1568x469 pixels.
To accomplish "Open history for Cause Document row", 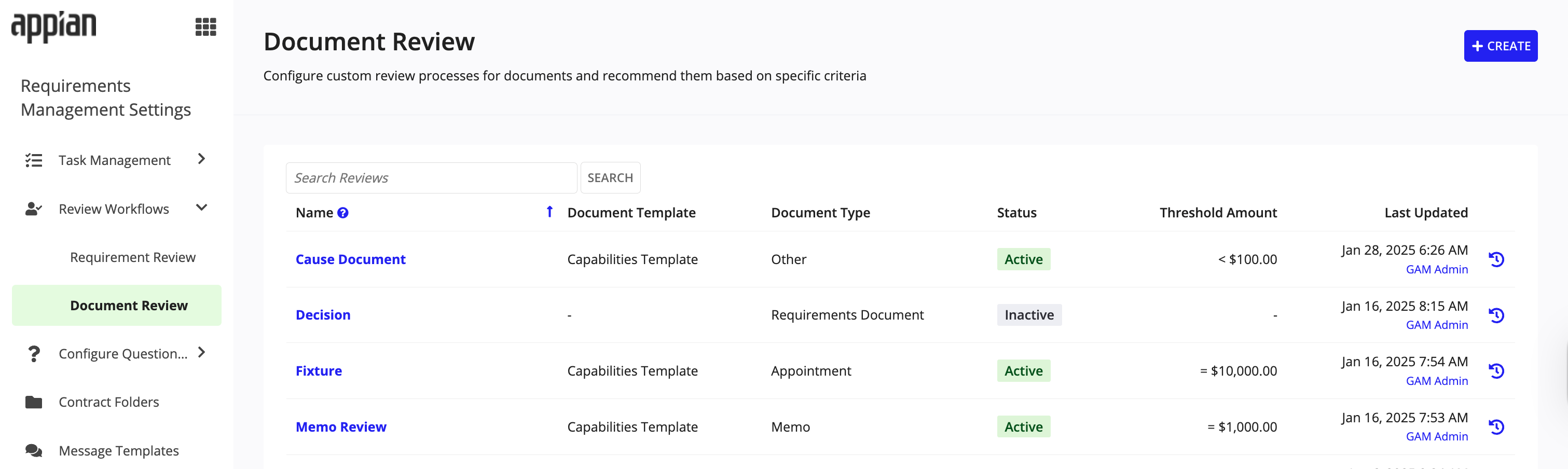I will point(1496,259).
